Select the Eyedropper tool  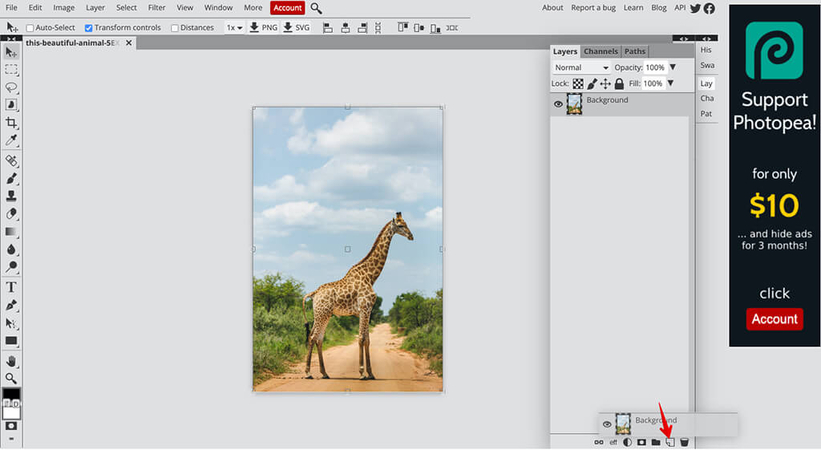(x=11, y=140)
